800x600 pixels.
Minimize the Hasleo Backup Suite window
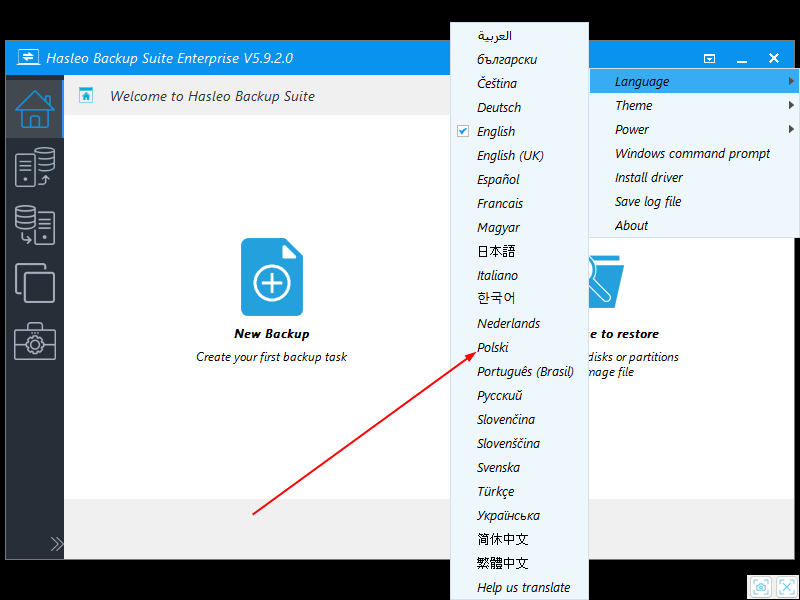click(742, 60)
